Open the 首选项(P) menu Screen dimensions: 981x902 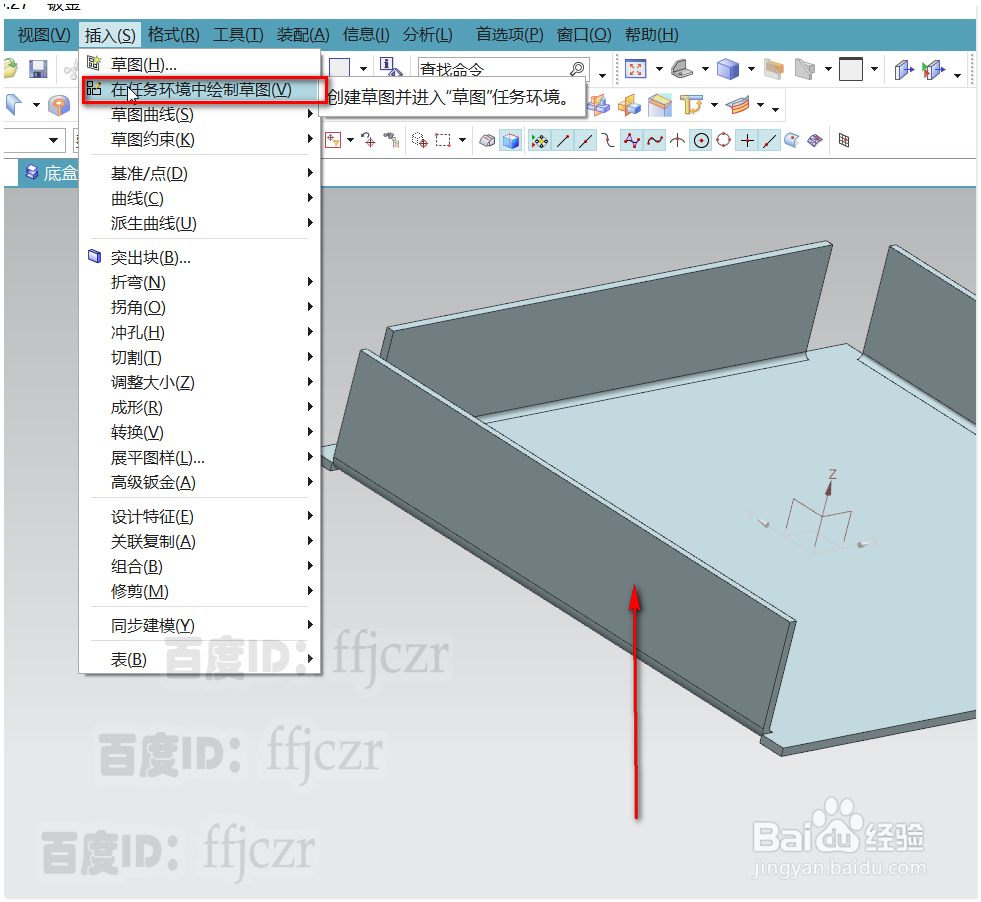tap(510, 35)
